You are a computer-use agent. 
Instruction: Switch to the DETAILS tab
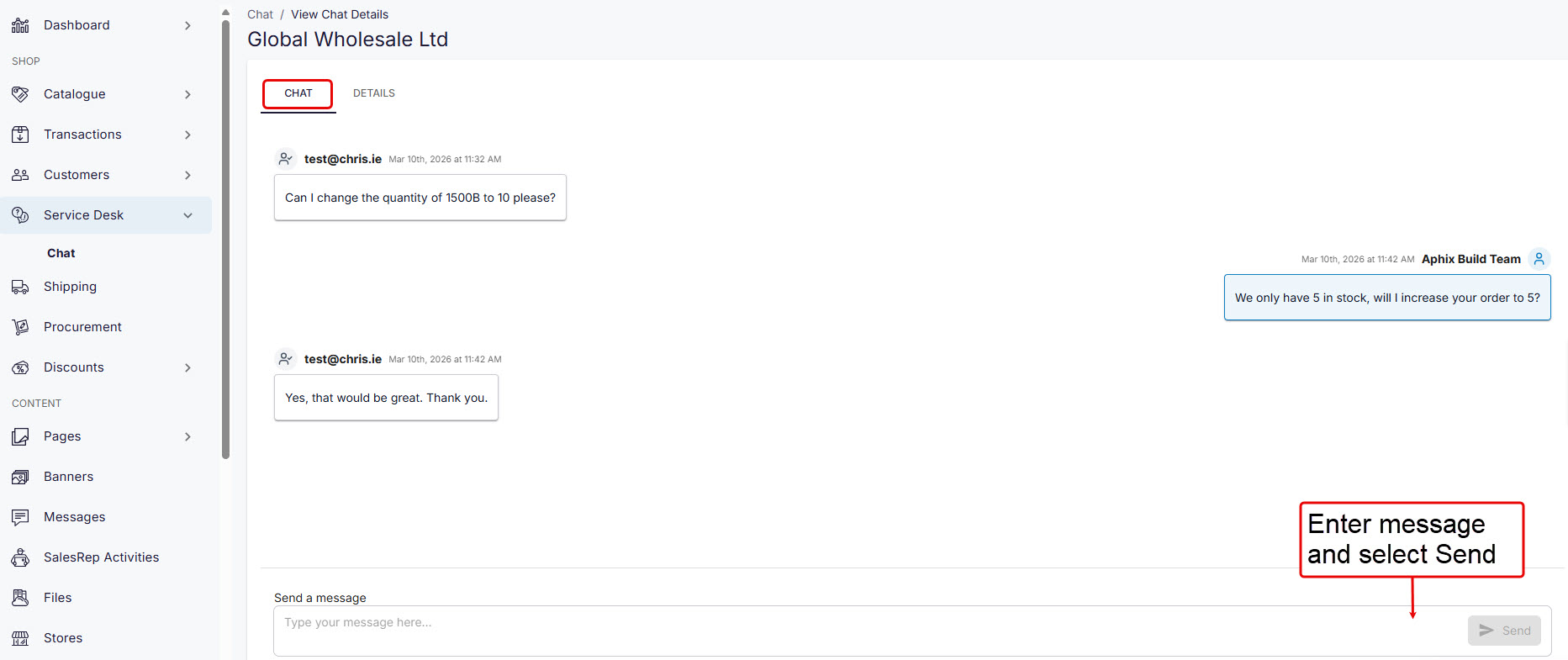click(x=374, y=92)
